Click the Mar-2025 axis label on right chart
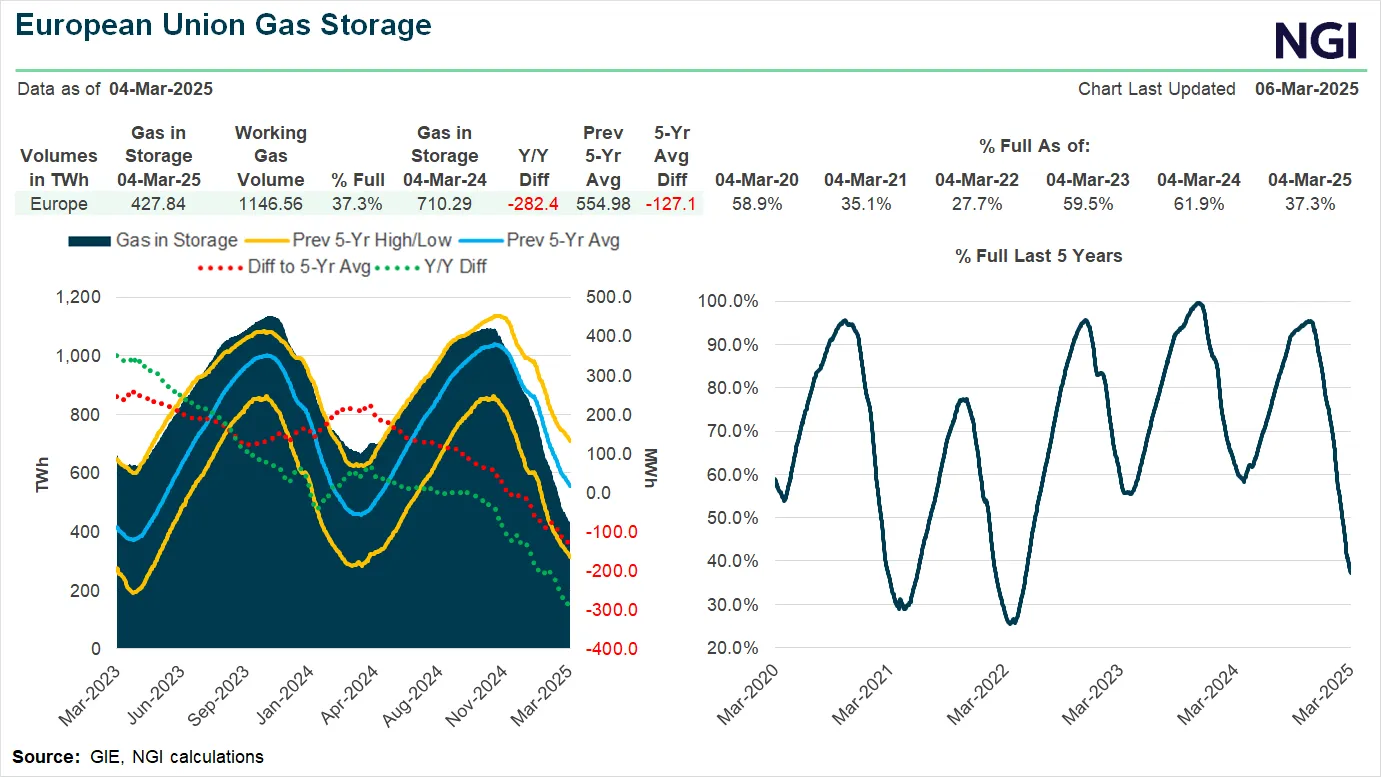This screenshot has height=777, width=1381. tap(1320, 690)
